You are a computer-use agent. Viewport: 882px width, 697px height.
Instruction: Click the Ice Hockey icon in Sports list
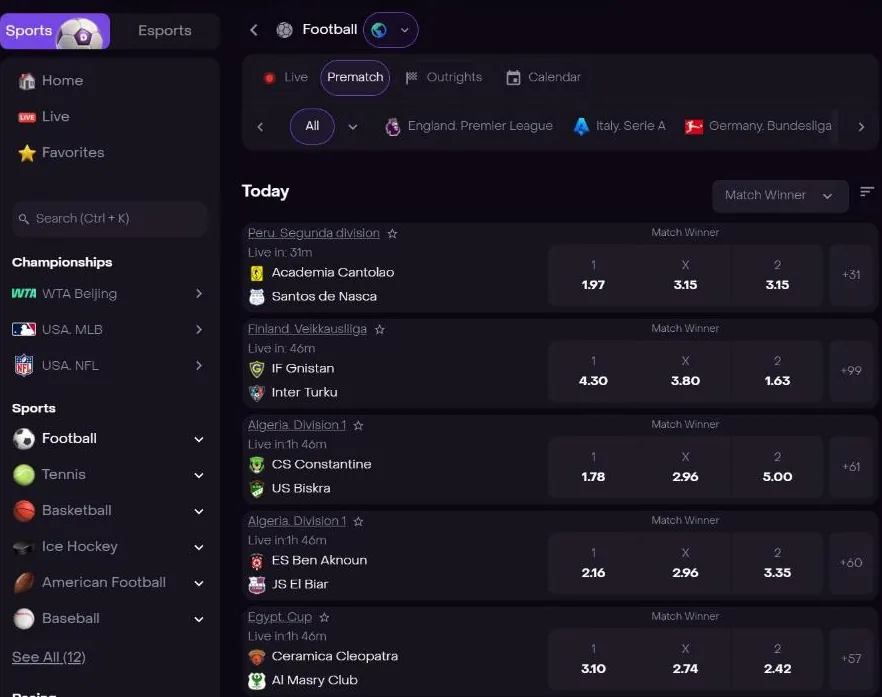coord(24,547)
